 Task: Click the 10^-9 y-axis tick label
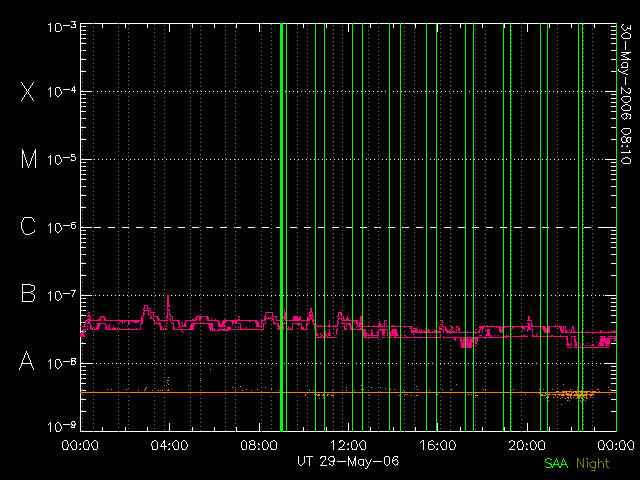coord(62,427)
